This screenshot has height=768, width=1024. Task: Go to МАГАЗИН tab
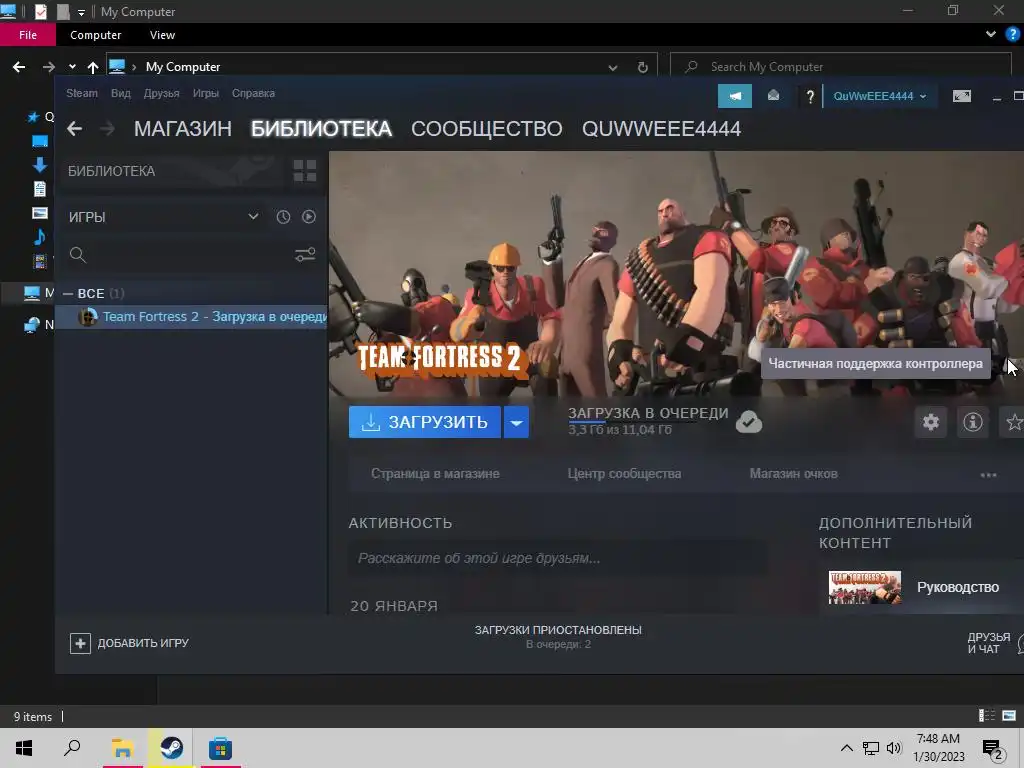(183, 129)
